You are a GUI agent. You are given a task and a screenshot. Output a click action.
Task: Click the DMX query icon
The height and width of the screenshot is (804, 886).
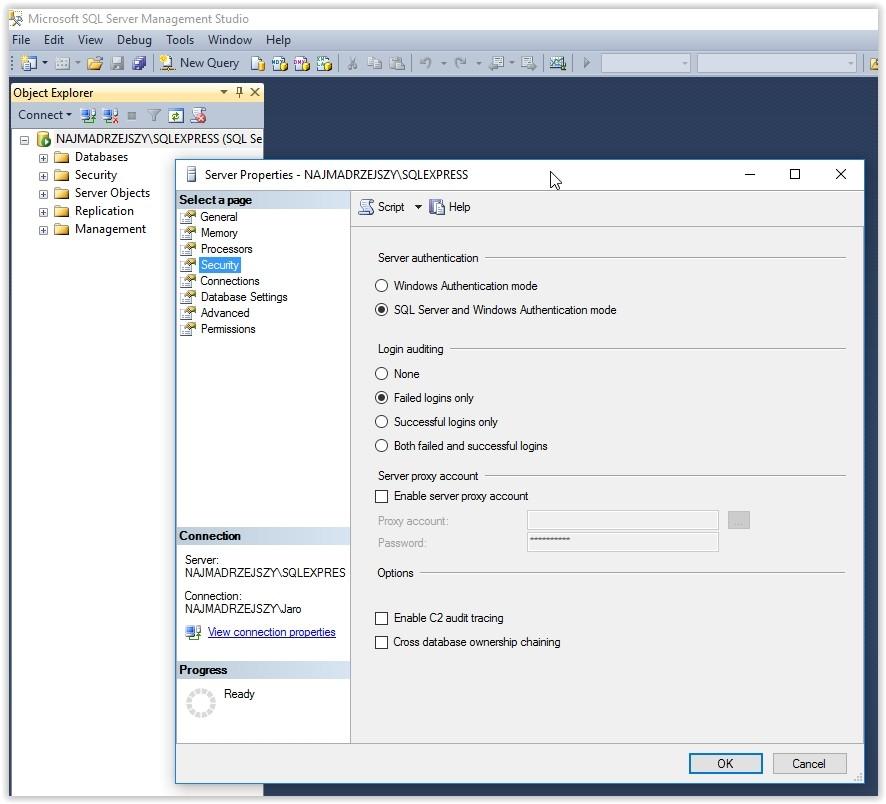(x=302, y=63)
